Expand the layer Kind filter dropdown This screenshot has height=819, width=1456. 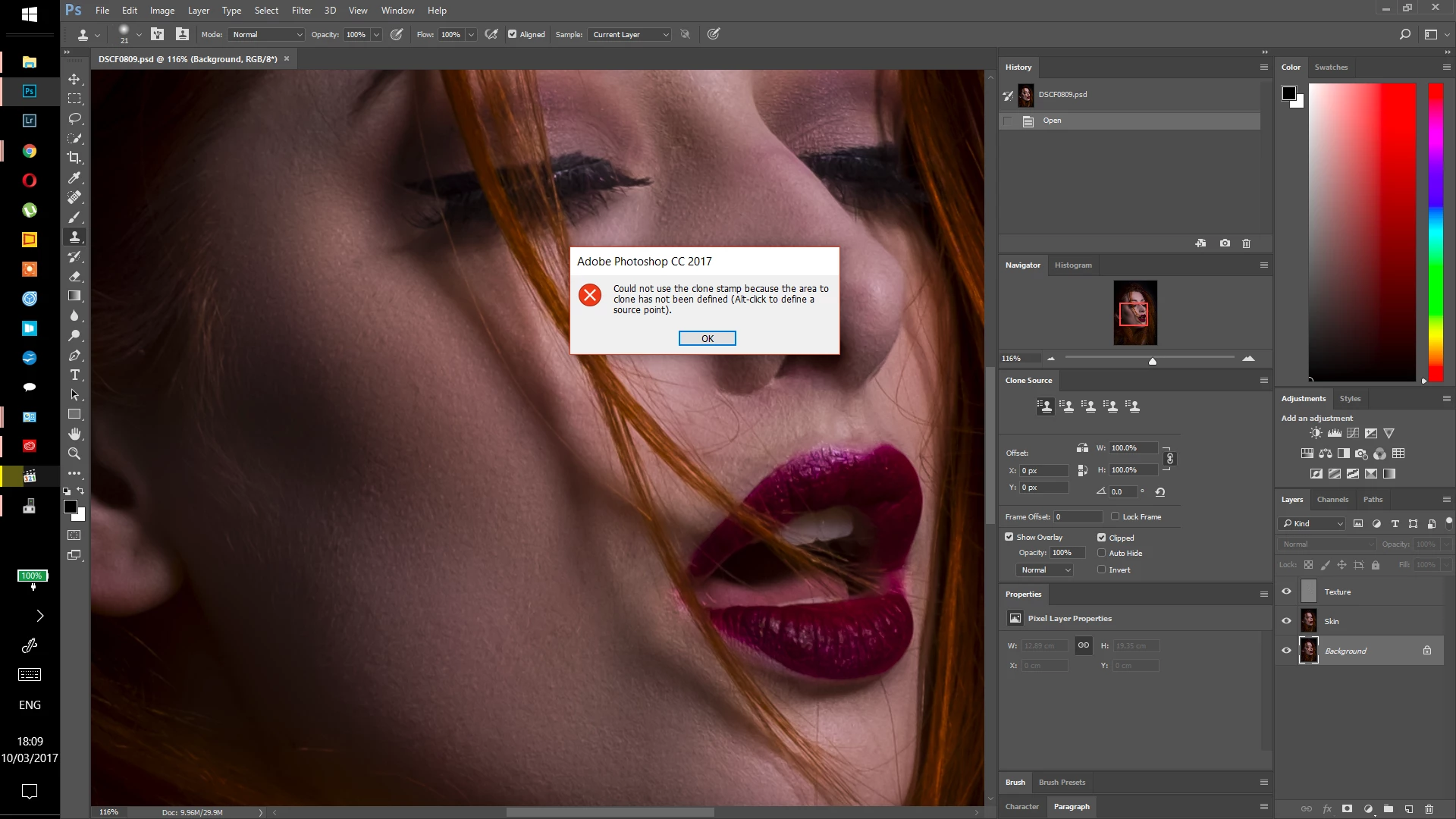pos(1313,523)
